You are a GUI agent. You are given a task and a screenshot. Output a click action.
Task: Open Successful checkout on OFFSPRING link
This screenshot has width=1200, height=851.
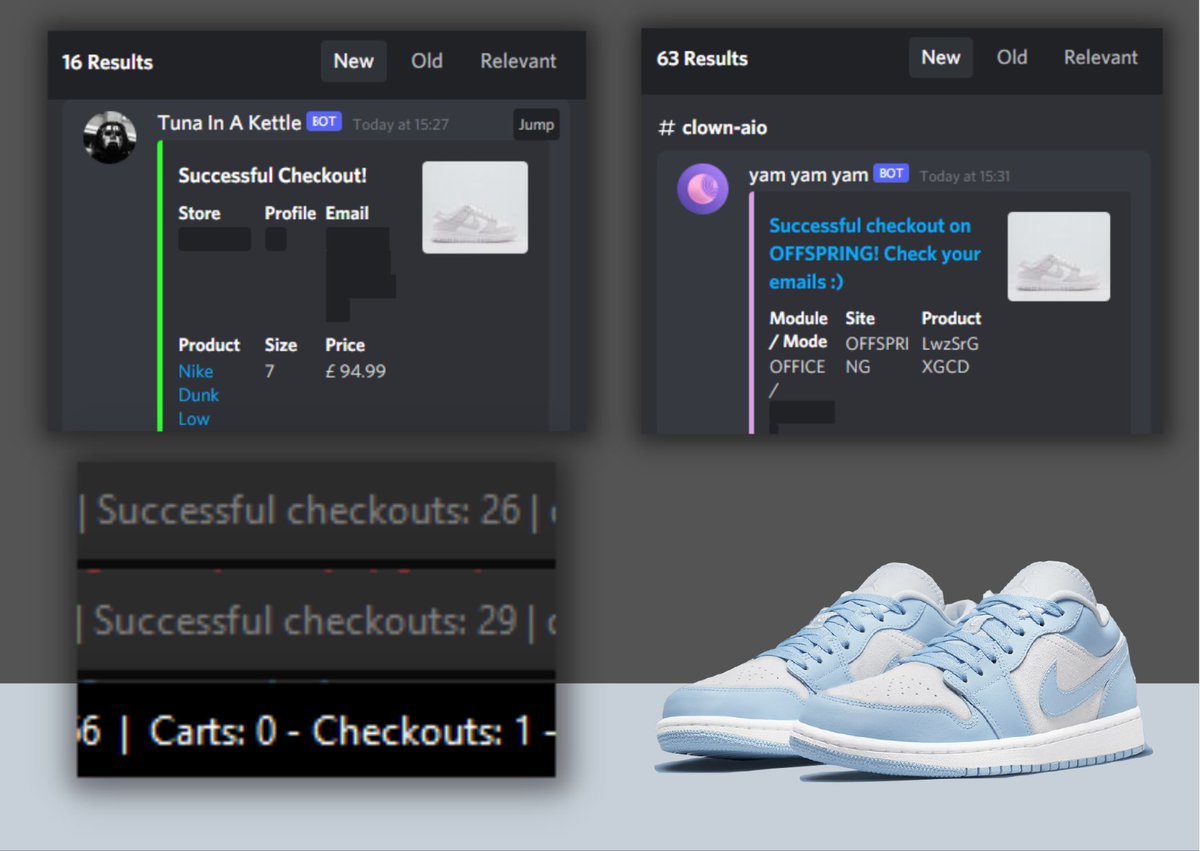875,253
